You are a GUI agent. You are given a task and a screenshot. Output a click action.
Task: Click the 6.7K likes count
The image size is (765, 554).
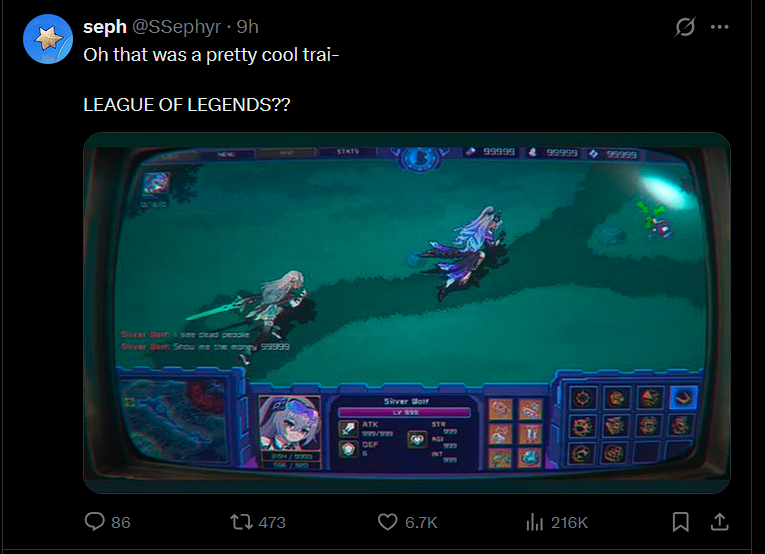[421, 522]
